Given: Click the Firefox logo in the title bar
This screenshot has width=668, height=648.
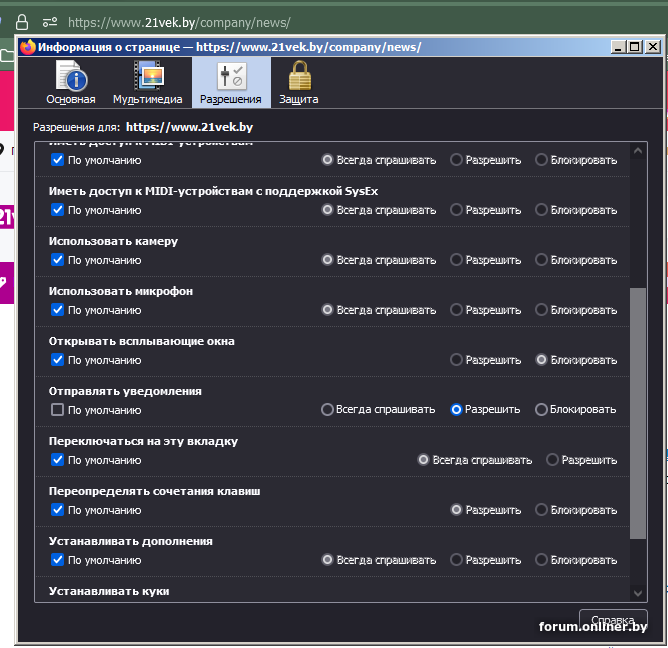Looking at the screenshot, I should click(28, 47).
